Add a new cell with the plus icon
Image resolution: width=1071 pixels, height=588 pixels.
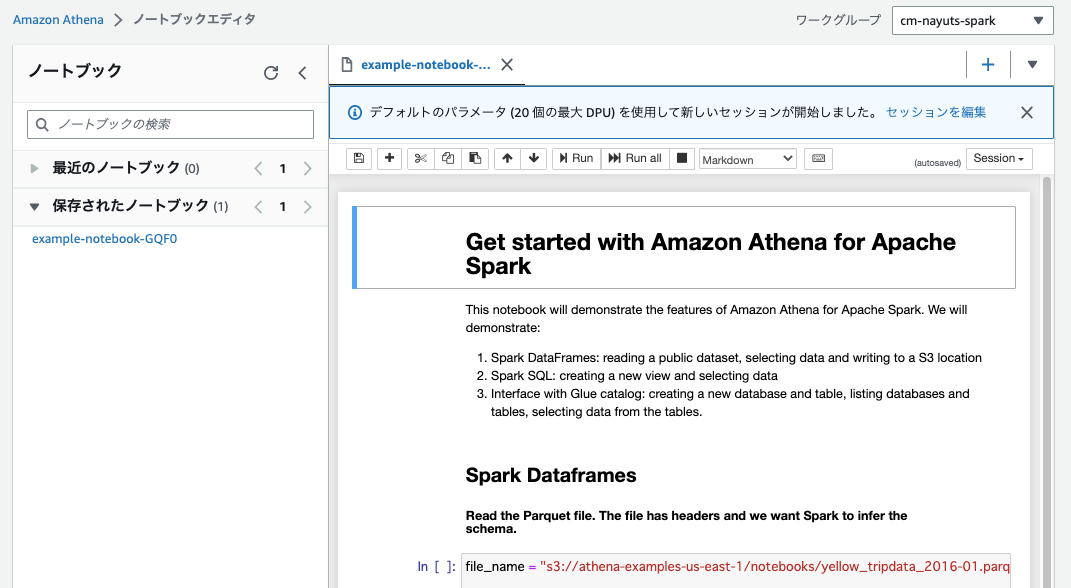point(389,158)
